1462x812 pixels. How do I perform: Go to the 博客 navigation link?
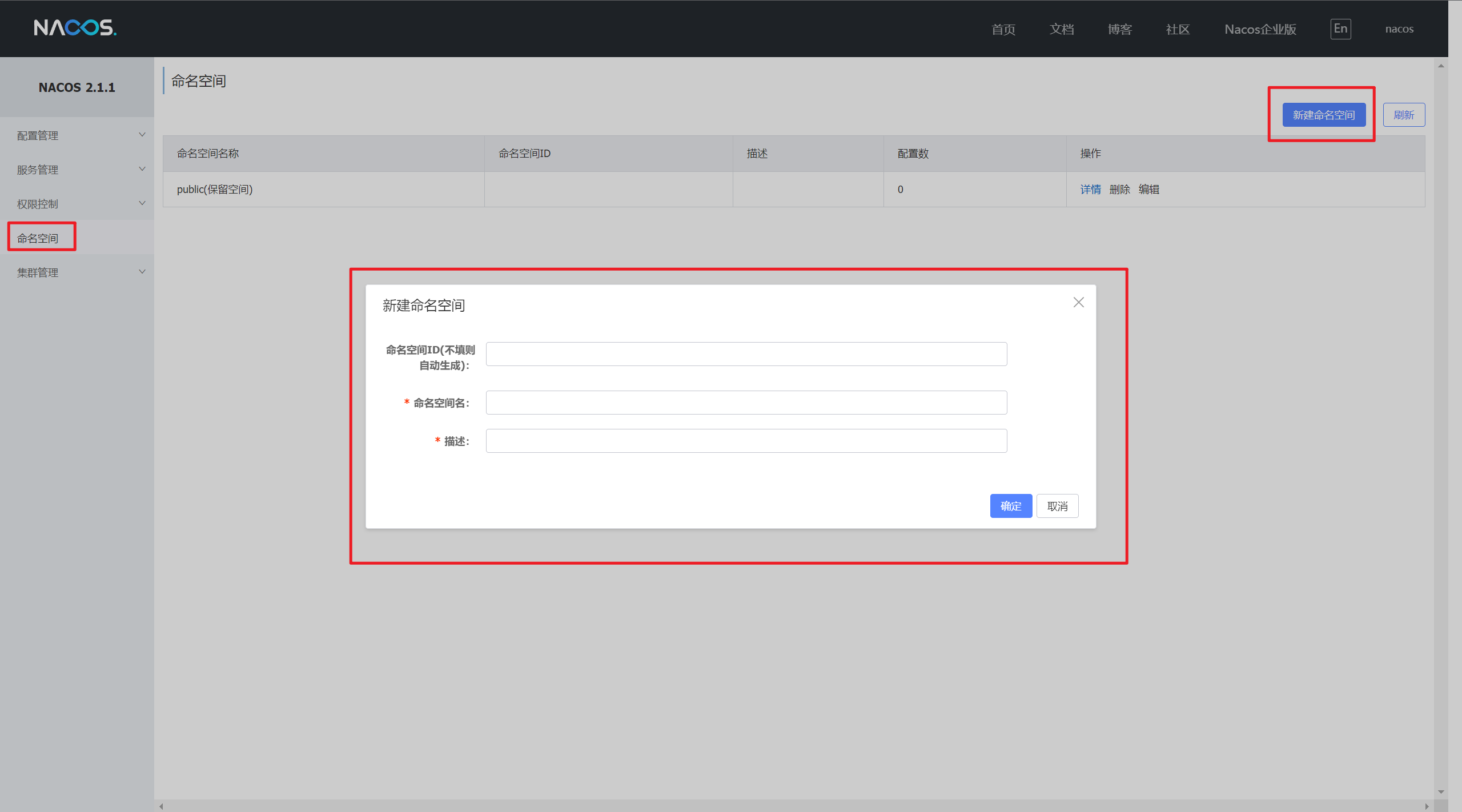point(1119,29)
